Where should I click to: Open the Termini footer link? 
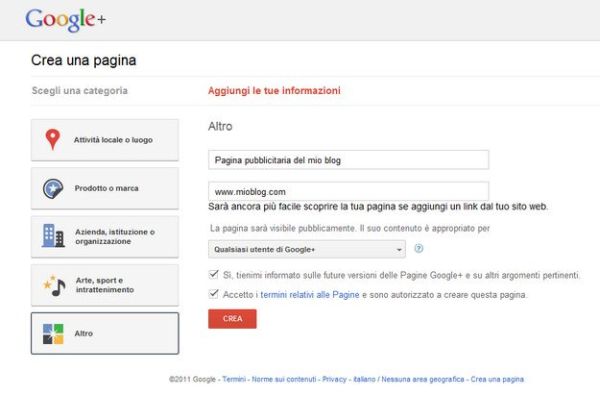(x=234, y=379)
